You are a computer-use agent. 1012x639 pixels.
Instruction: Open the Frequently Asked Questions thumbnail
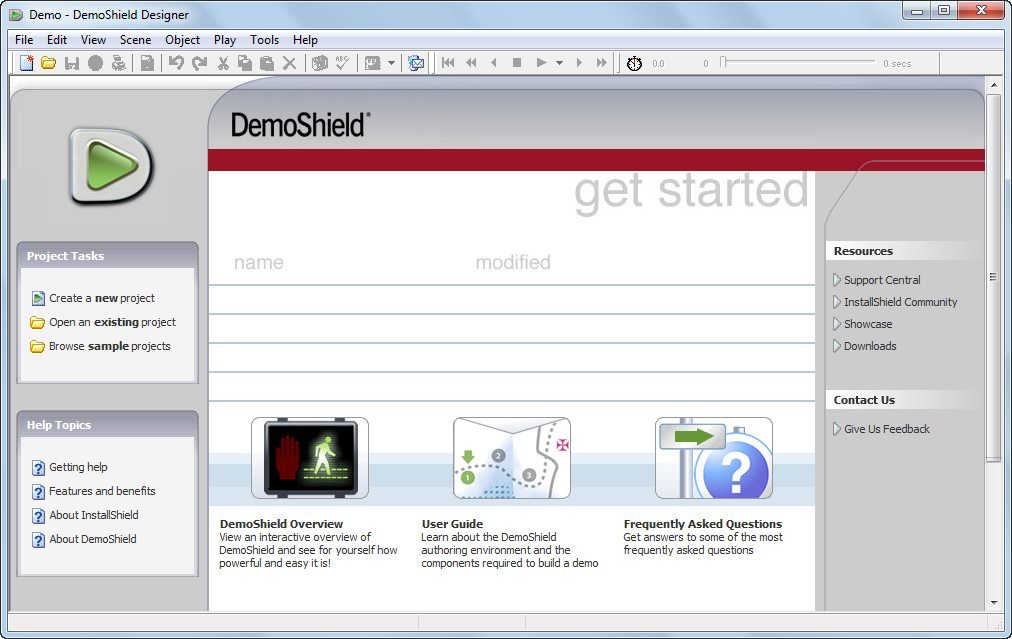point(714,458)
